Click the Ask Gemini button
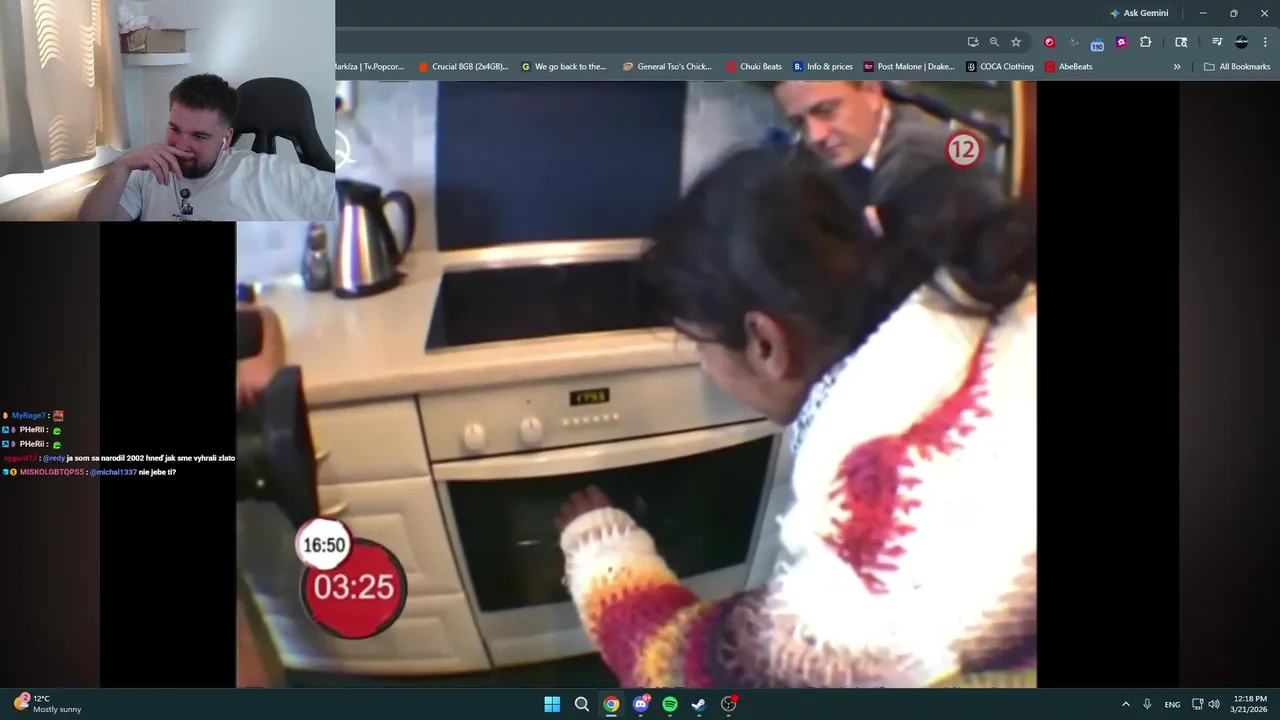 click(x=1138, y=13)
